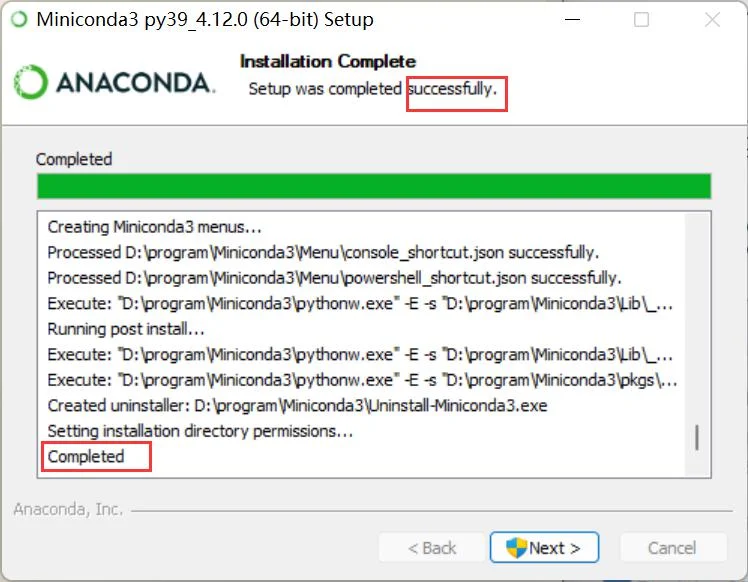
Task: Proceed with the Next button
Action: 544,548
